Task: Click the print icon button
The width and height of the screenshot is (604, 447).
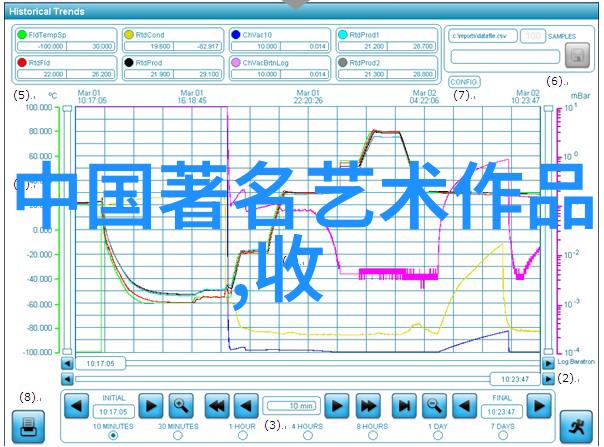Action: point(28,427)
